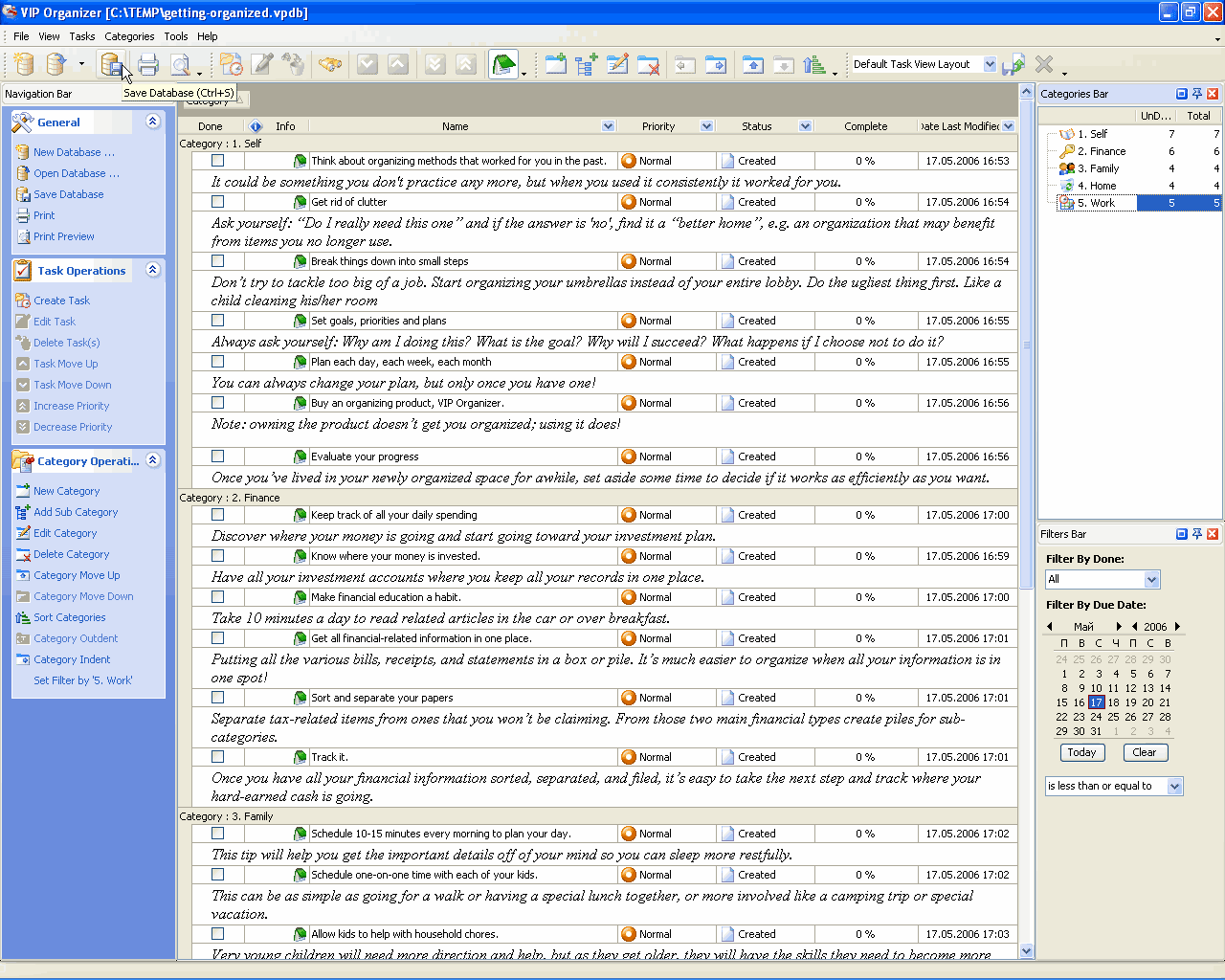Click the printer icon in toolbar
The image size is (1225, 980).
coord(147,64)
